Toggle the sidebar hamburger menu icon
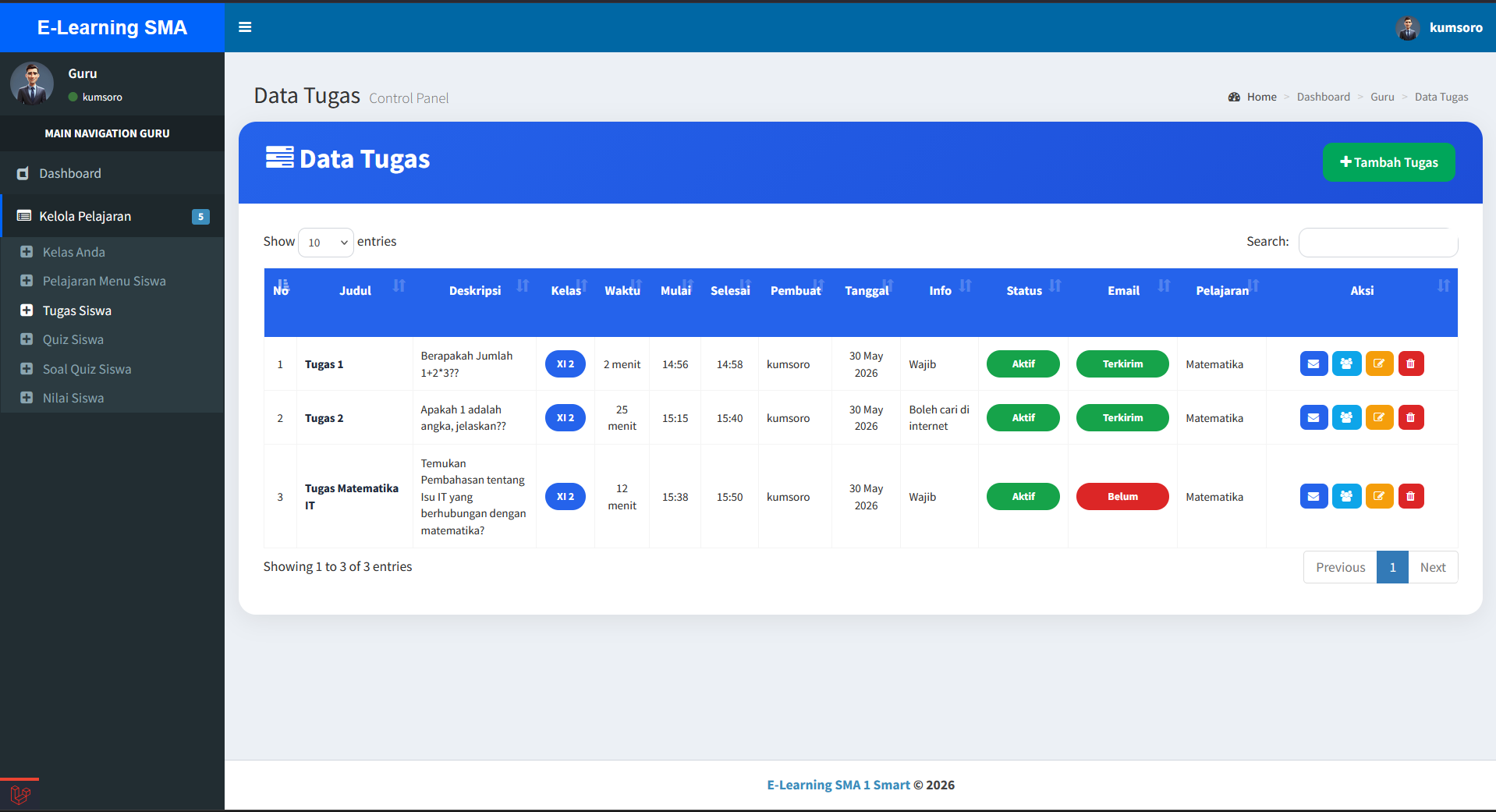Image resolution: width=1496 pixels, height=812 pixels. (x=245, y=27)
